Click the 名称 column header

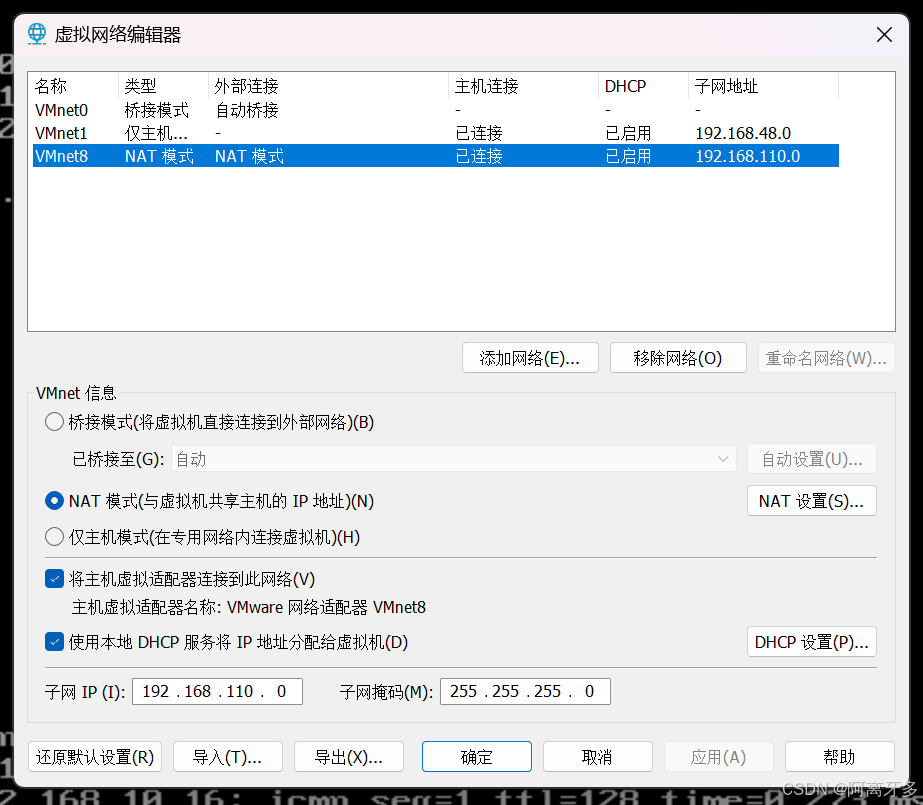pos(75,87)
